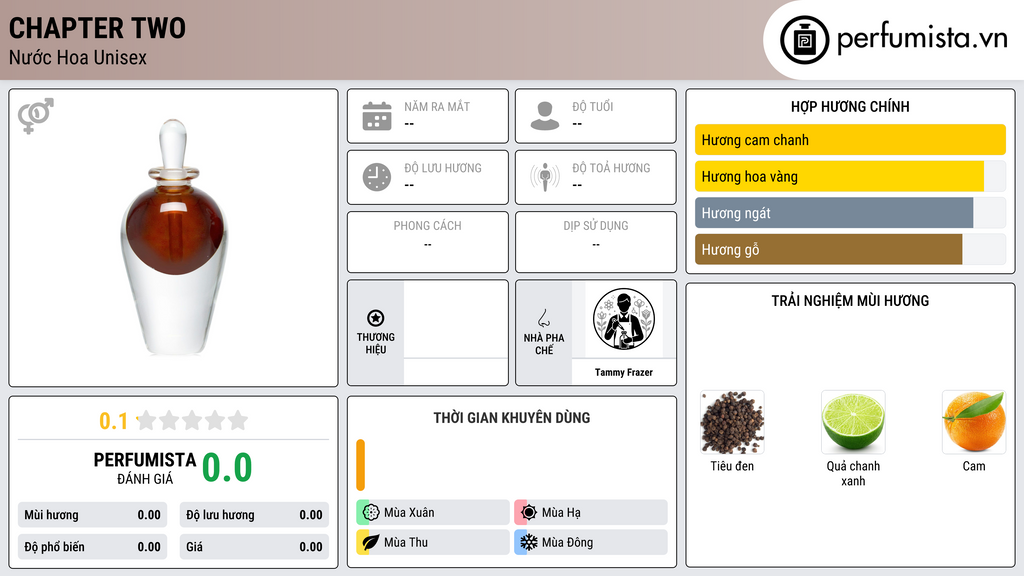Viewport: 1024px width, 576px height.
Task: Select the Quả chanh xanh lime thumbnail
Action: coord(853,423)
